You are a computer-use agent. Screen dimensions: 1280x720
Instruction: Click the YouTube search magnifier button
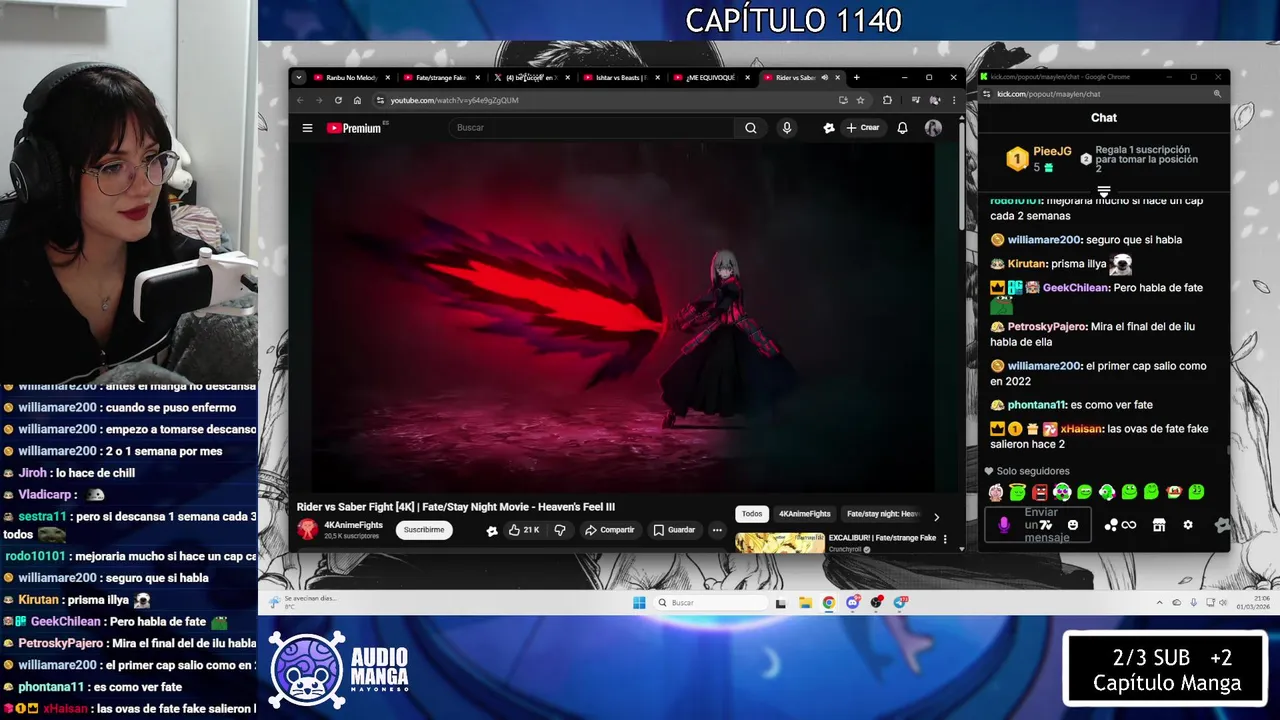point(750,128)
